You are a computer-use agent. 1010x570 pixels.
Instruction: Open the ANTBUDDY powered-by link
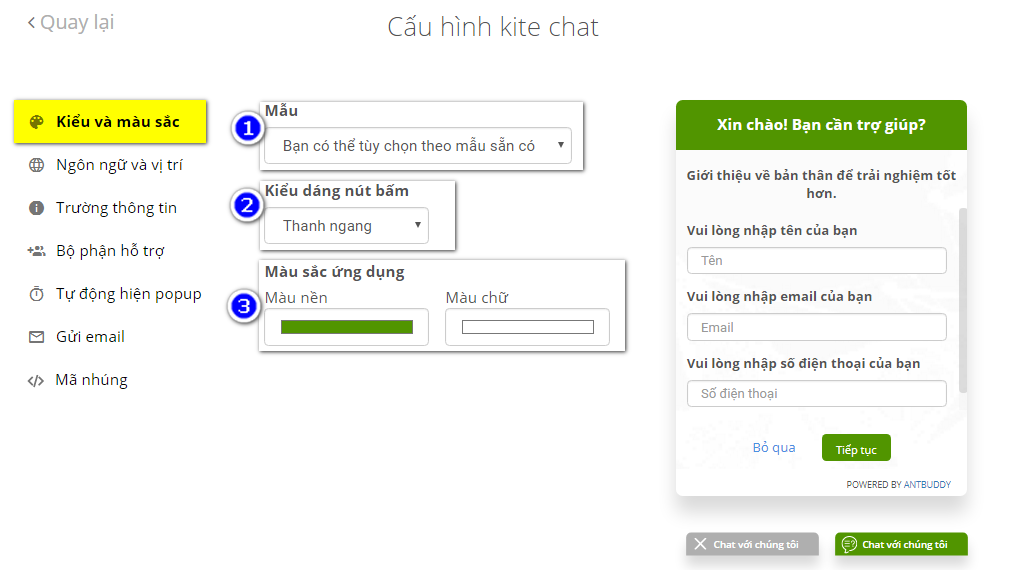tap(927, 484)
